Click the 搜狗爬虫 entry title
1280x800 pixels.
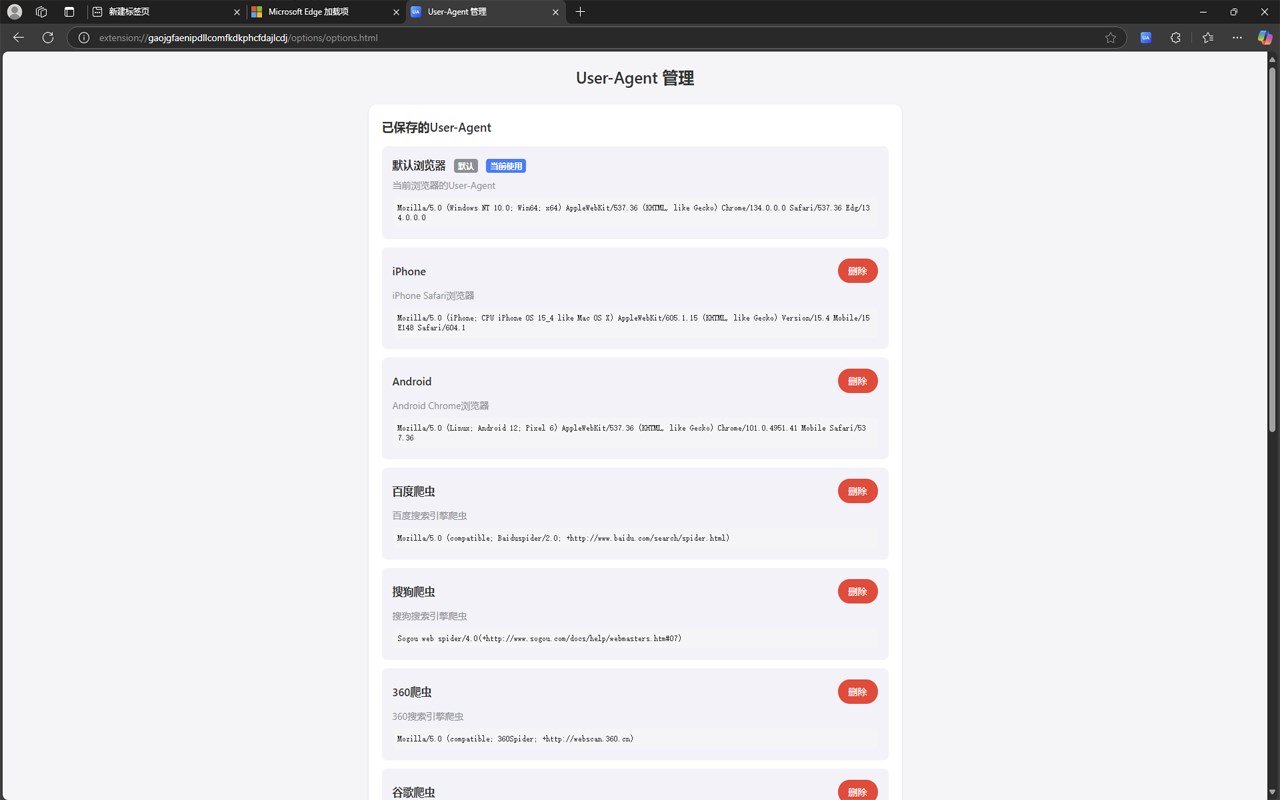[413, 592]
